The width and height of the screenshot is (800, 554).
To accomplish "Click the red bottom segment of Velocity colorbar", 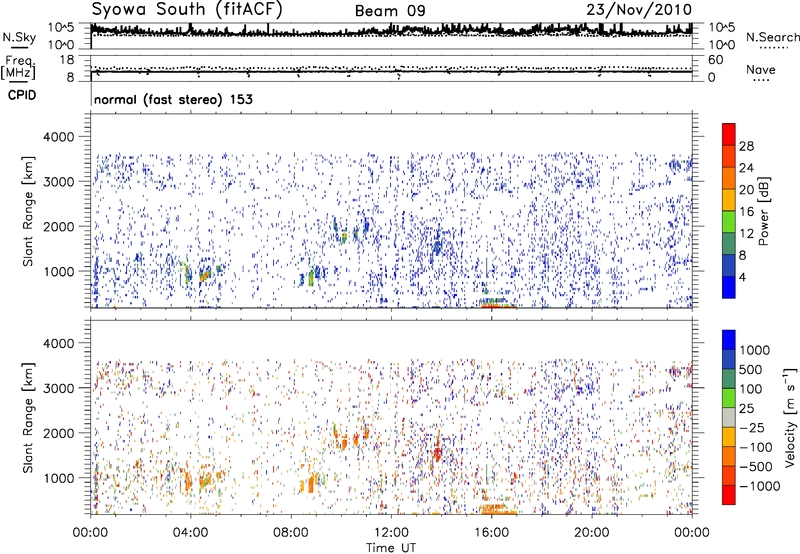I will pyautogui.click(x=729, y=495).
